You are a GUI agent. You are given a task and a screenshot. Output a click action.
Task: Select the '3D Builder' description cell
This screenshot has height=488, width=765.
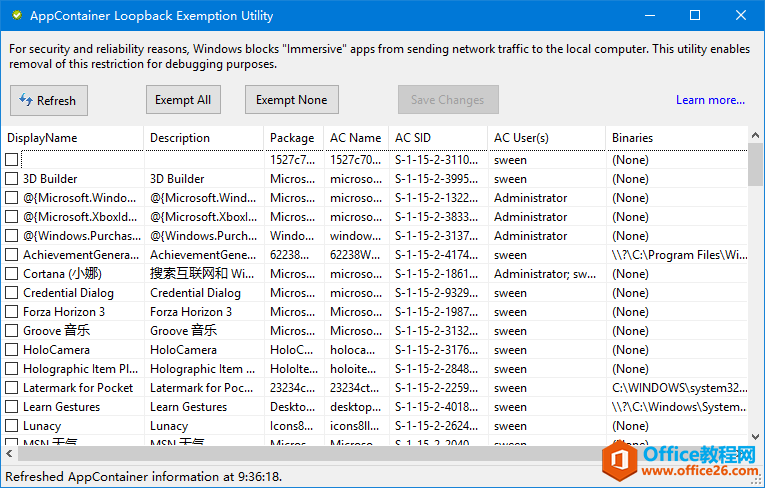point(203,179)
